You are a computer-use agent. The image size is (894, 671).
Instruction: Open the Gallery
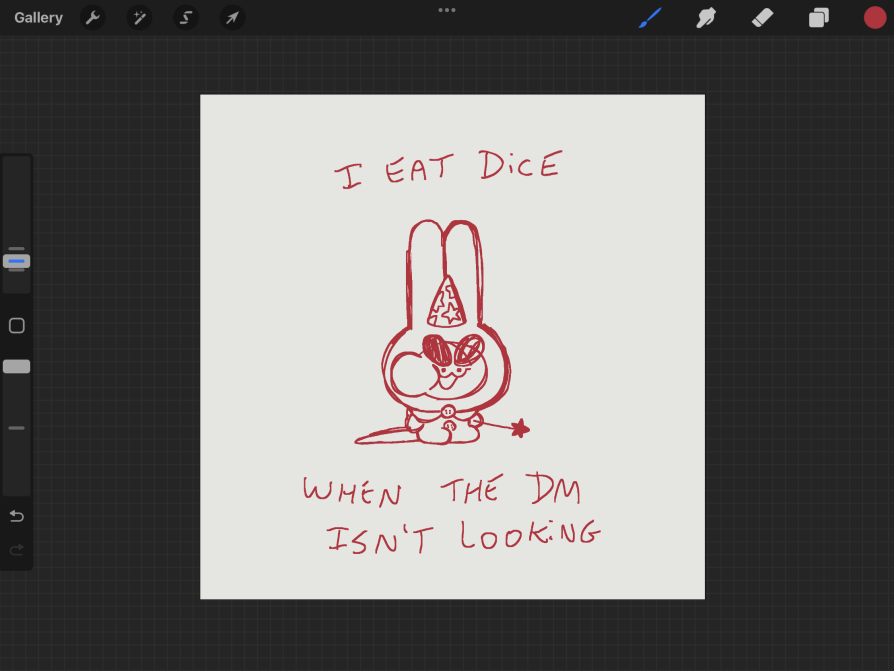tap(38, 18)
